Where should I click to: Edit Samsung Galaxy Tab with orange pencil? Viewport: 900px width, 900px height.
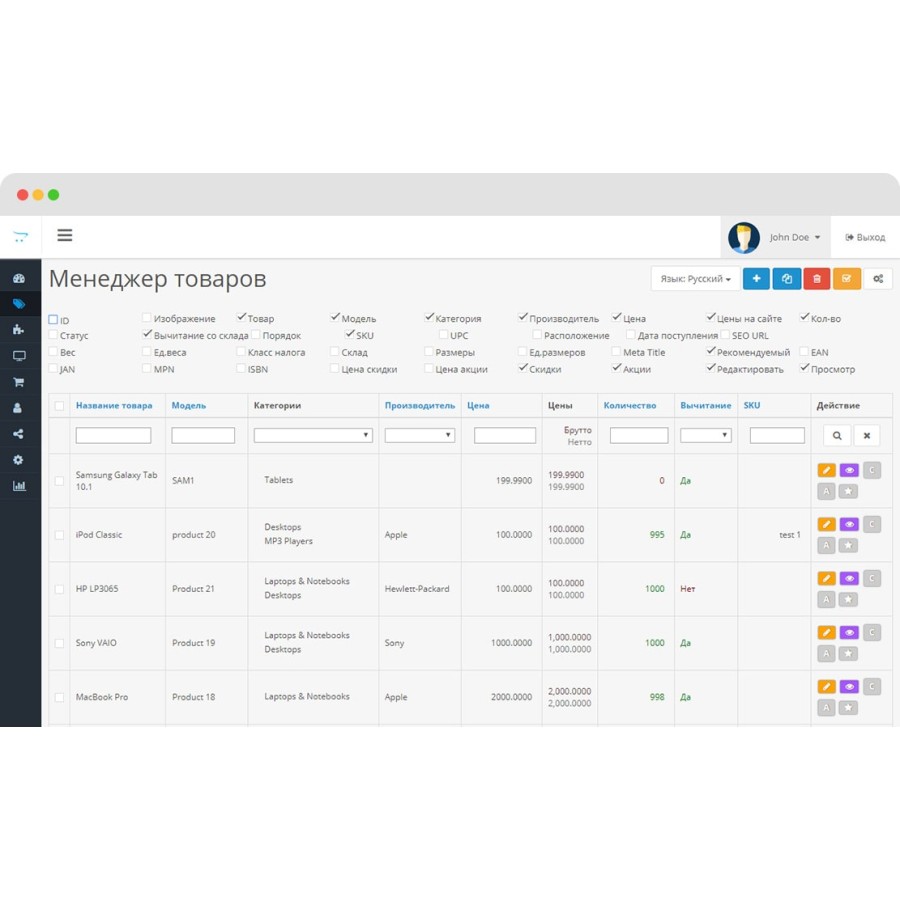tap(826, 471)
